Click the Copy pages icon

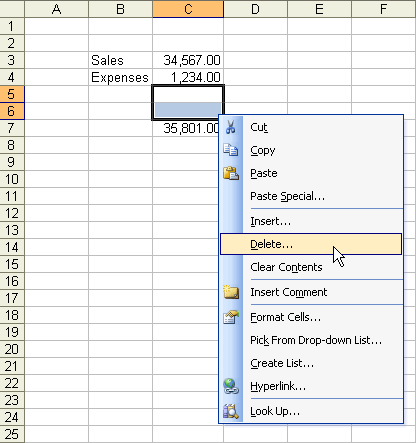pos(230,150)
